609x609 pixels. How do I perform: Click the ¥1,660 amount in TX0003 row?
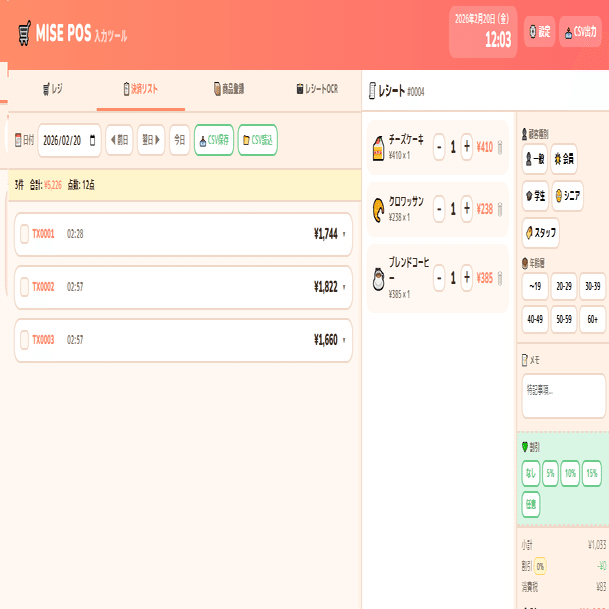click(325, 340)
